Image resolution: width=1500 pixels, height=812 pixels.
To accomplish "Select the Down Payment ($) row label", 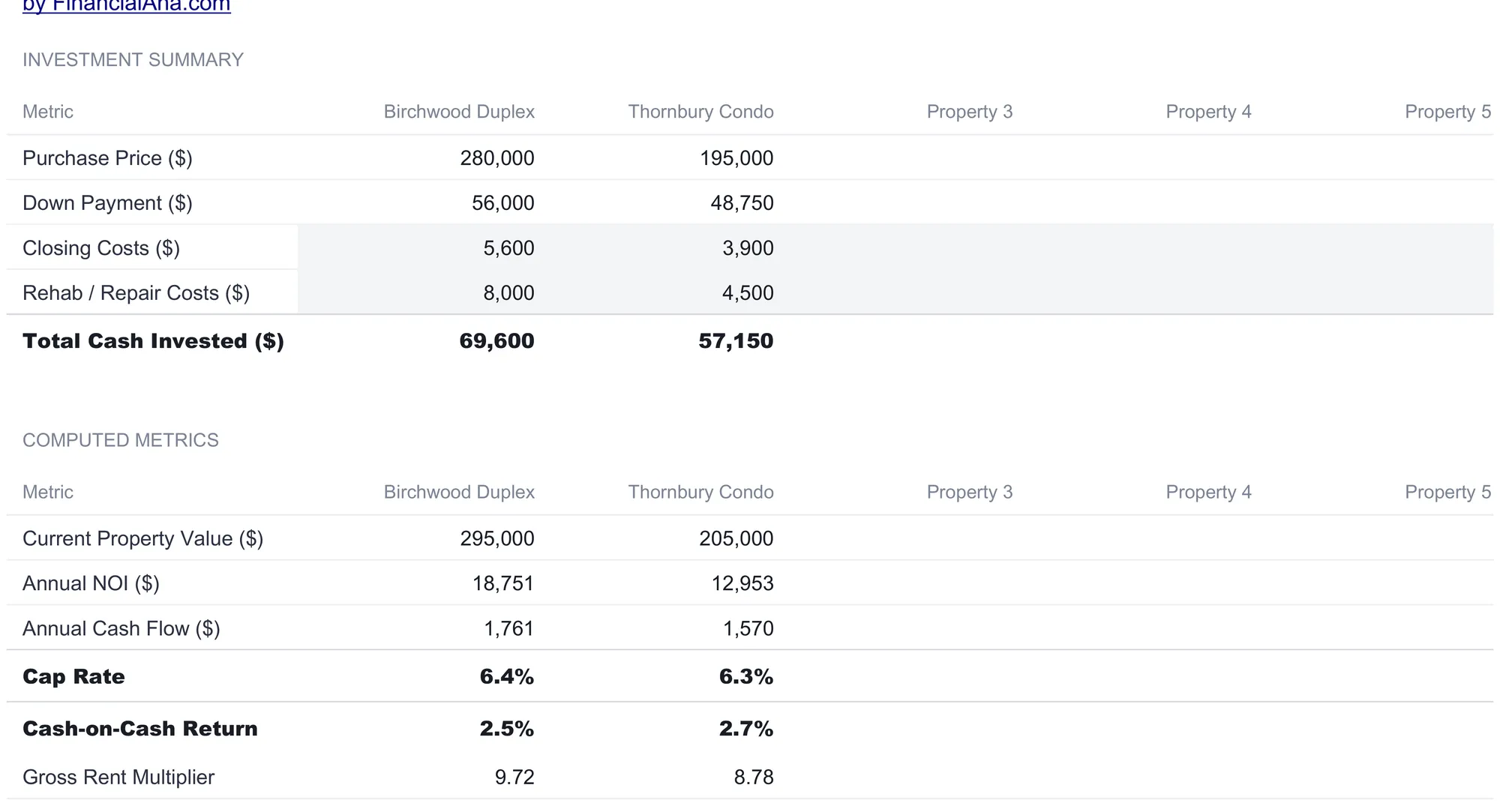I will click(x=107, y=203).
